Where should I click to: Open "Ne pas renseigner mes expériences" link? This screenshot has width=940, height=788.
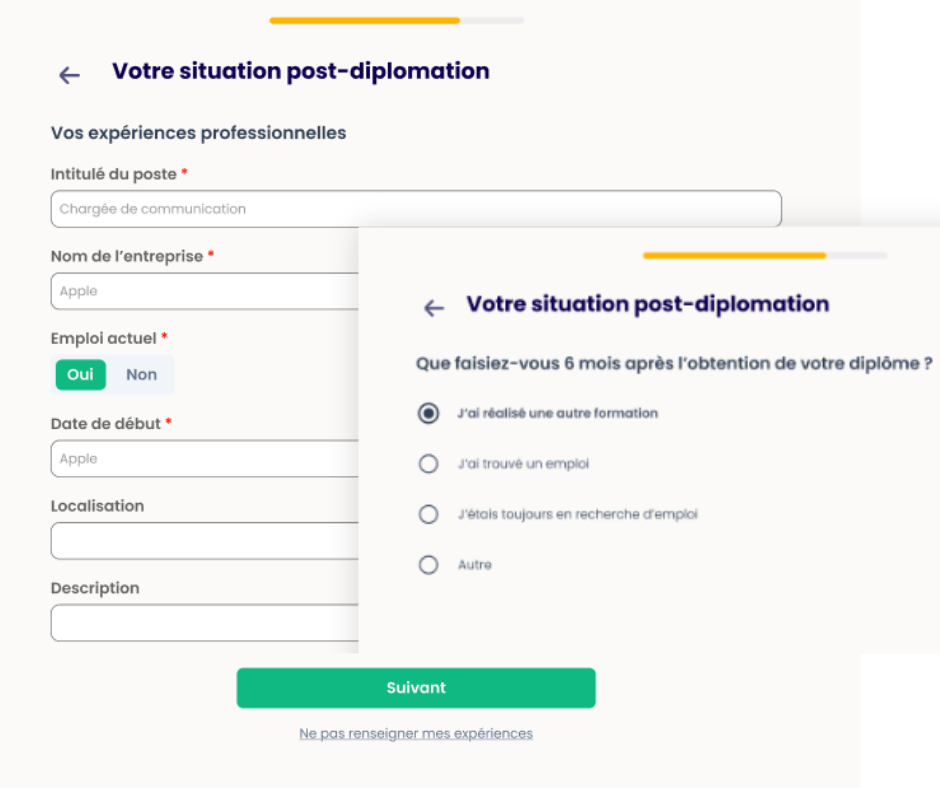pos(416,734)
